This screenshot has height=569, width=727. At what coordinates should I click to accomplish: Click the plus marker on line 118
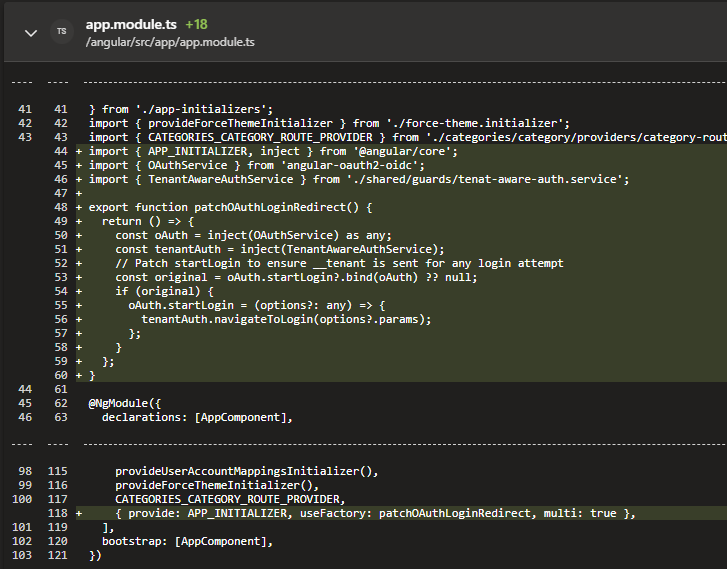coord(79,513)
